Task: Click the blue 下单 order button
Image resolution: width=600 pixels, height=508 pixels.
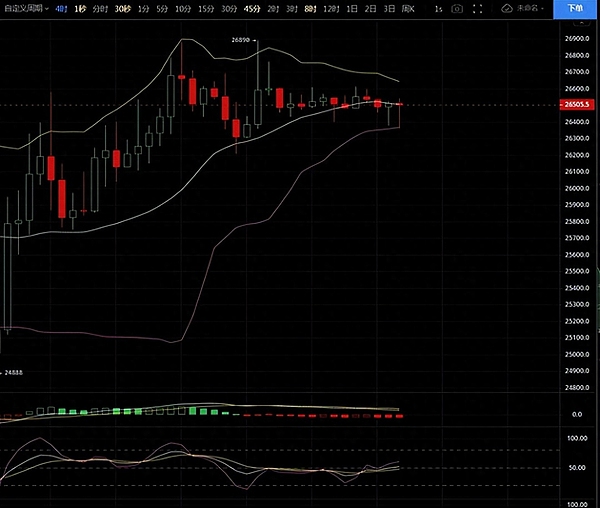Action: [573, 8]
